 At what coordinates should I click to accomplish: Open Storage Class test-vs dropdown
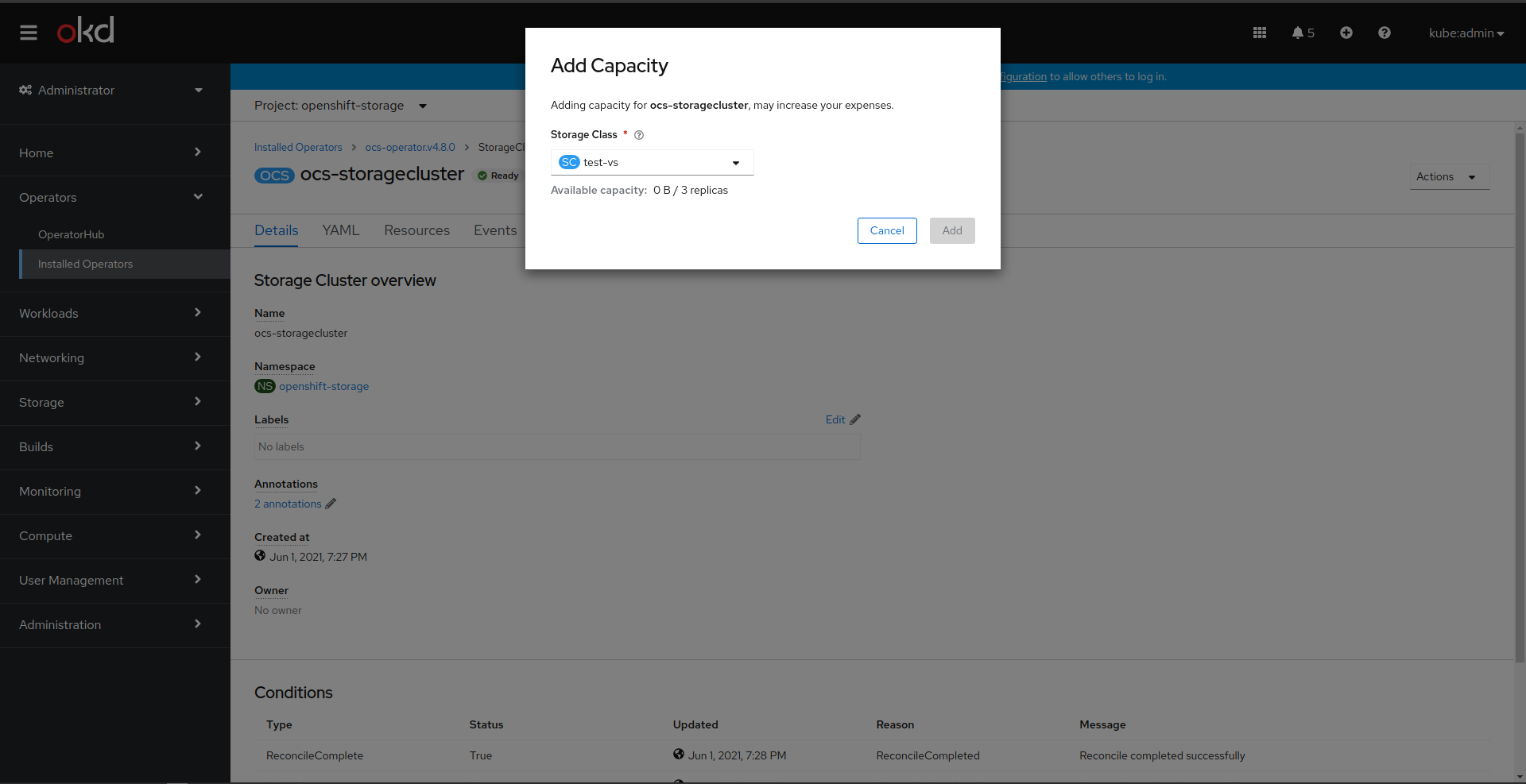(652, 162)
